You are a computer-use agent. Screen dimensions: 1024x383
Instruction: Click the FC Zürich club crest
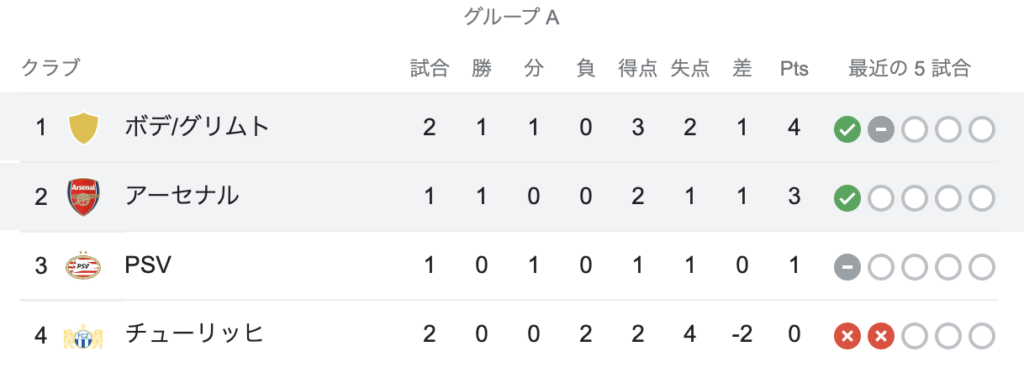click(x=84, y=336)
